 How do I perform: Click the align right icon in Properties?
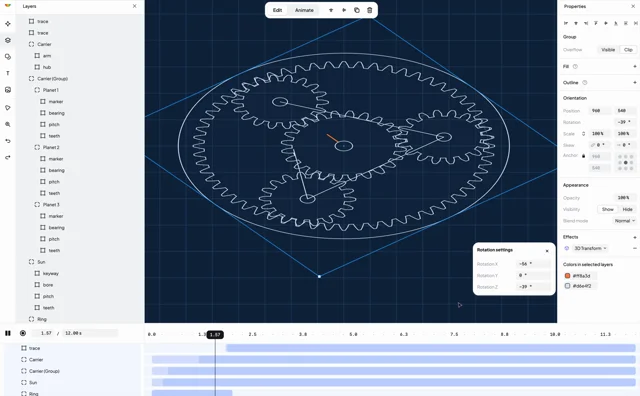point(586,23)
